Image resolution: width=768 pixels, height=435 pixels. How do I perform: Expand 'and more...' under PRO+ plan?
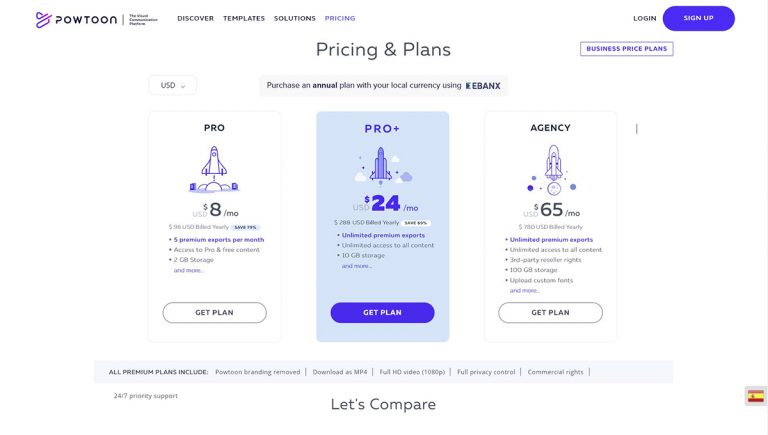click(356, 266)
